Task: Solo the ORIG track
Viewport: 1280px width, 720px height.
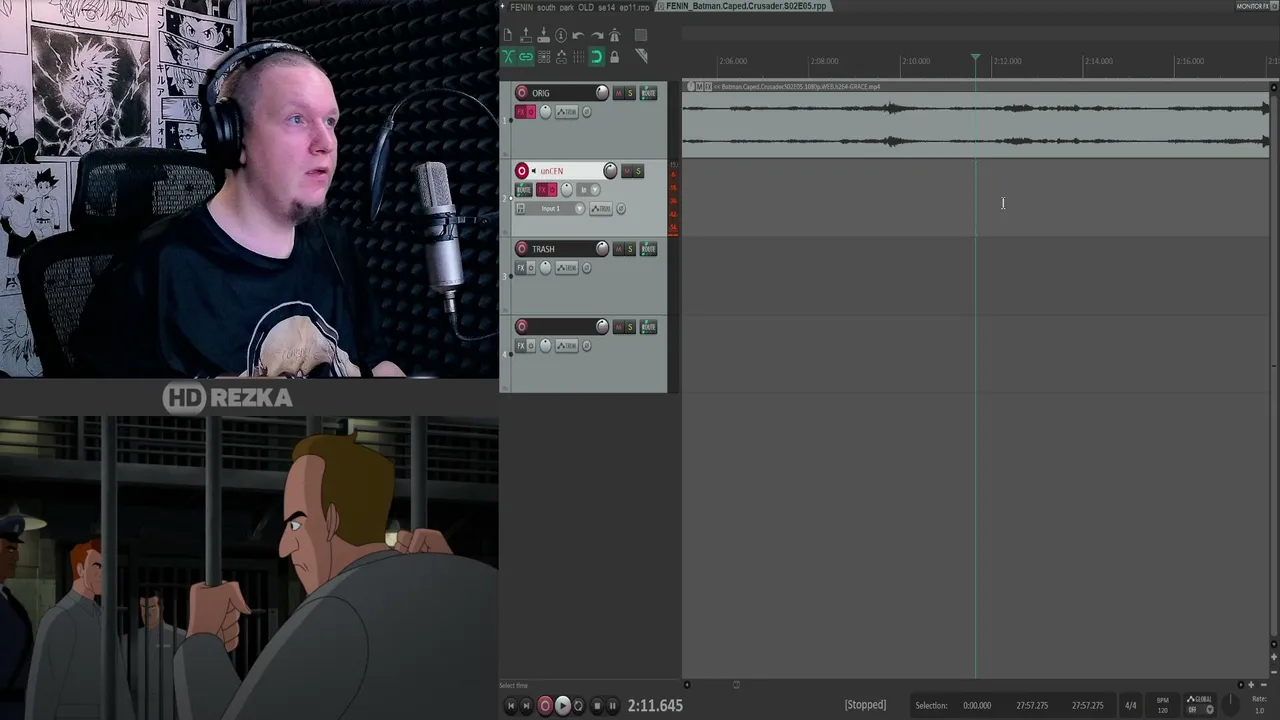Action: point(630,93)
